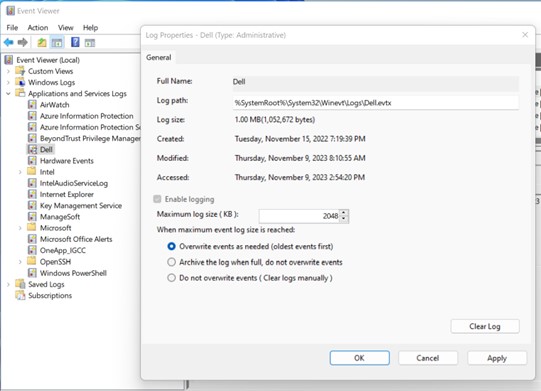Click the Subscriptions icon

pos(20,295)
